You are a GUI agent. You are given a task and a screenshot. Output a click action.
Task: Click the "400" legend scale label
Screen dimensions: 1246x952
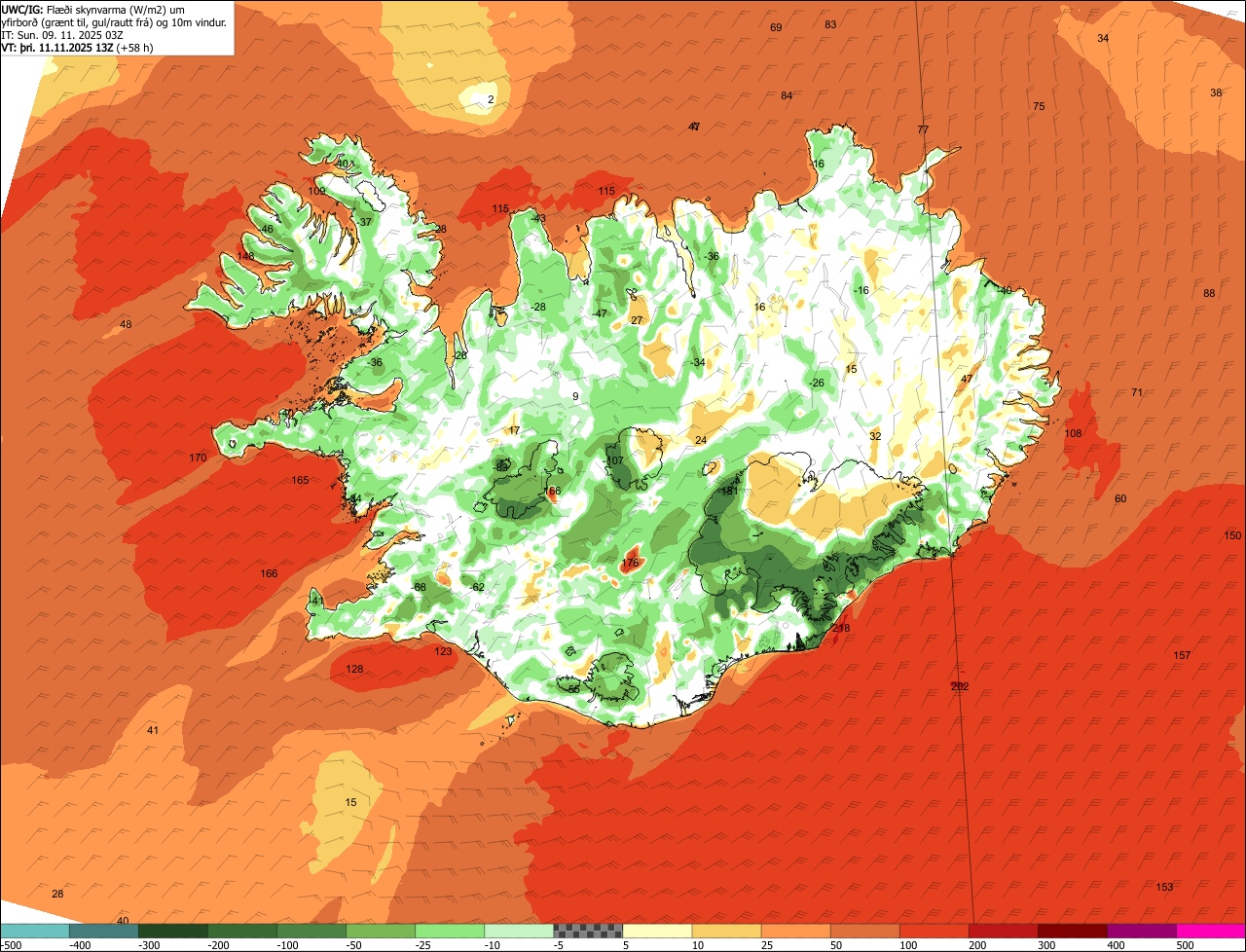point(1116,945)
